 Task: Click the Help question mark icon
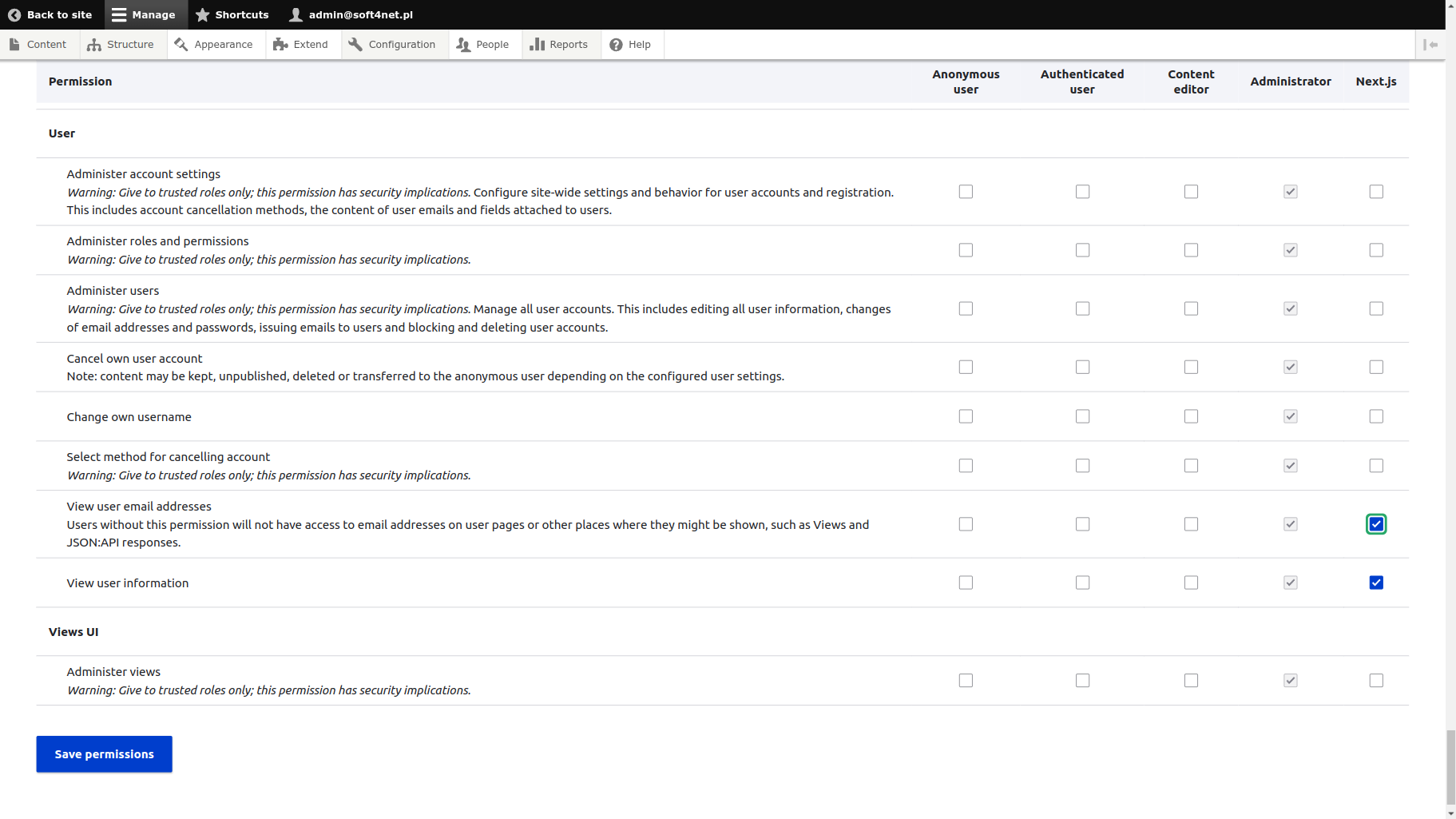click(616, 45)
